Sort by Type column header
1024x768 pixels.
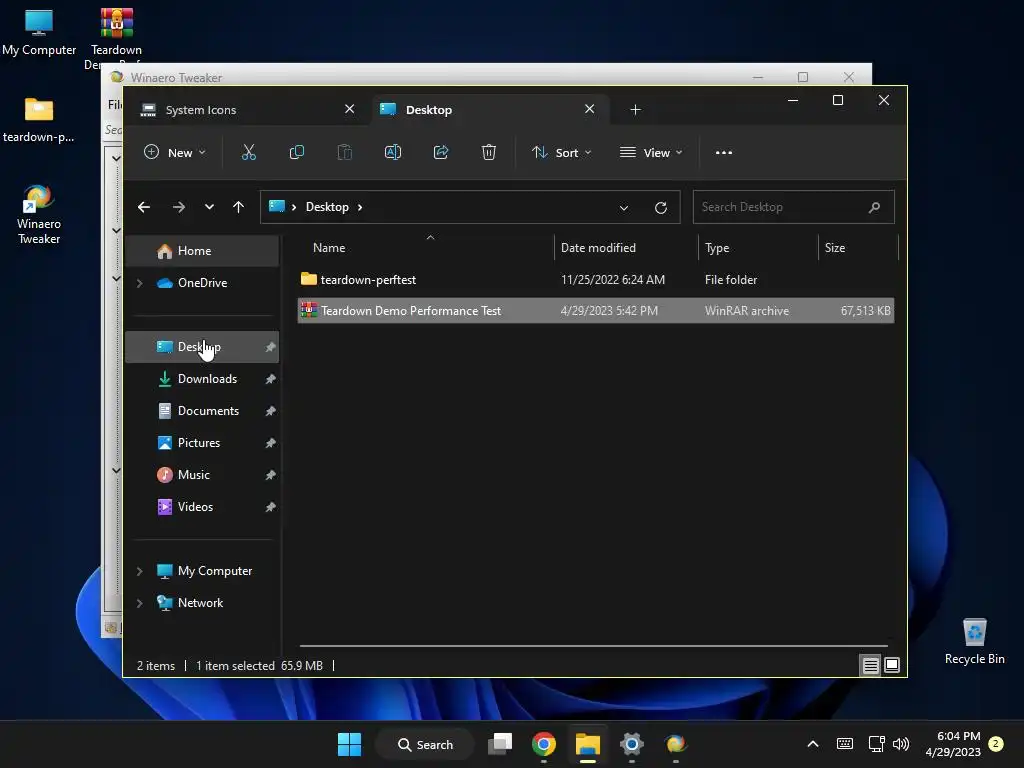click(758, 248)
